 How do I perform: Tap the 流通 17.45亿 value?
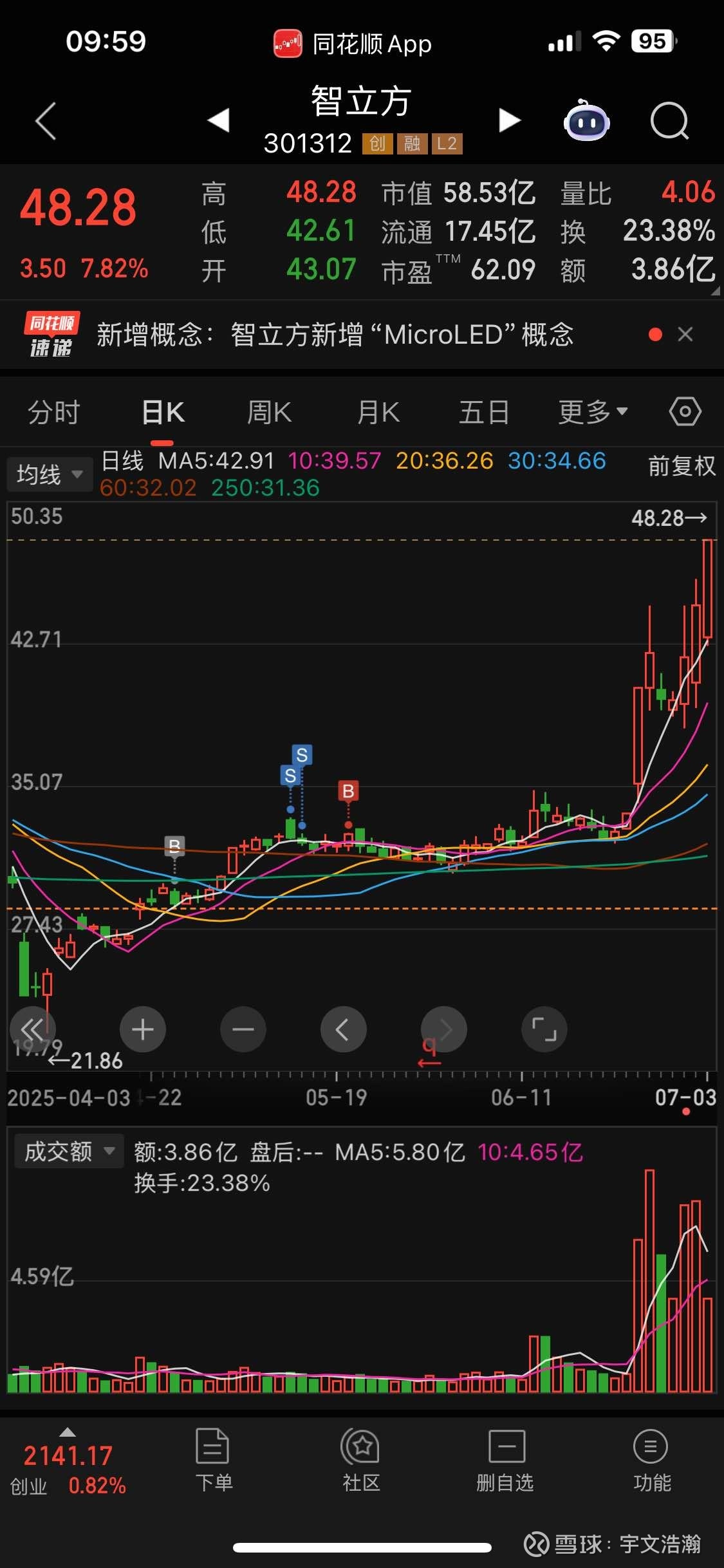coord(490,231)
